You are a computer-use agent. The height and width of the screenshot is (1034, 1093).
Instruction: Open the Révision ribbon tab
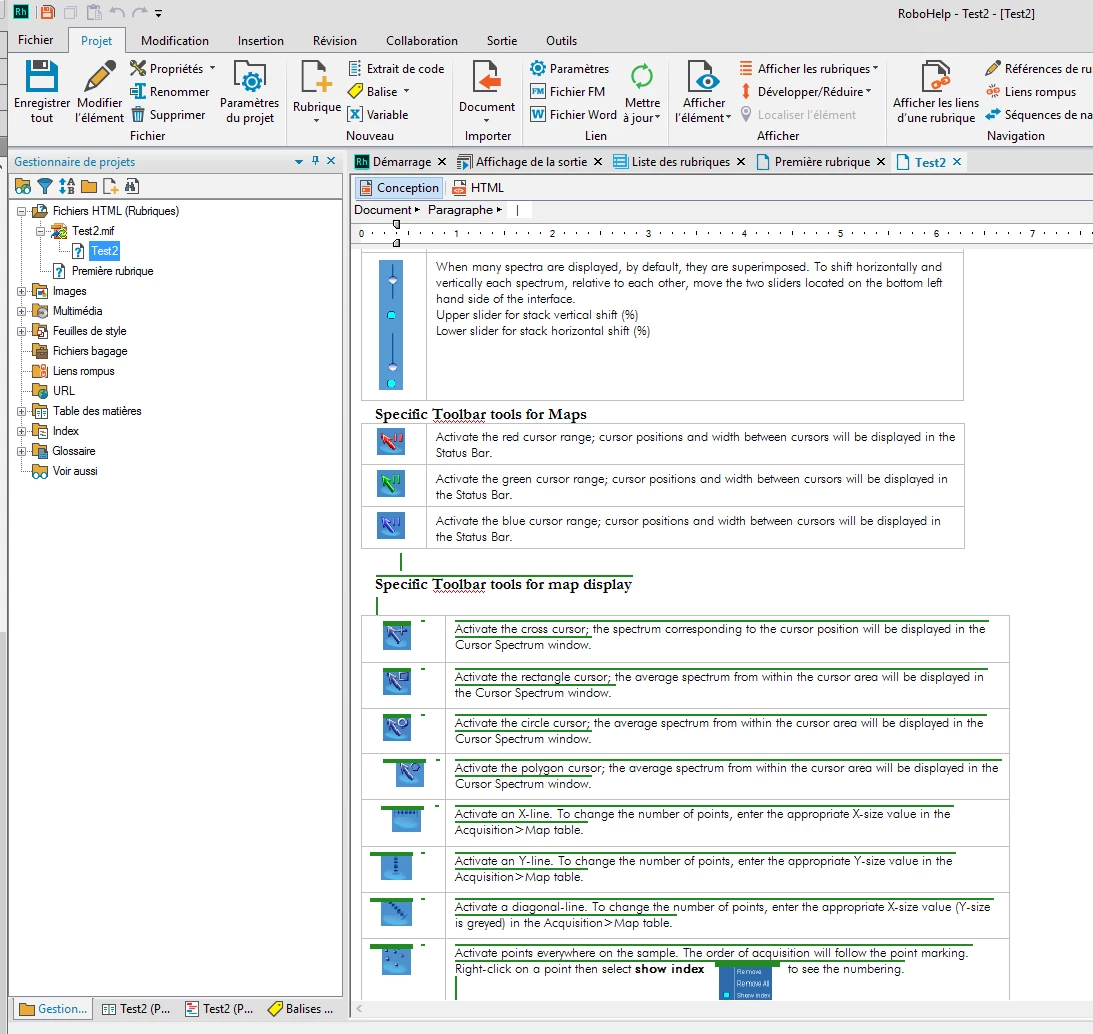[x=335, y=41]
